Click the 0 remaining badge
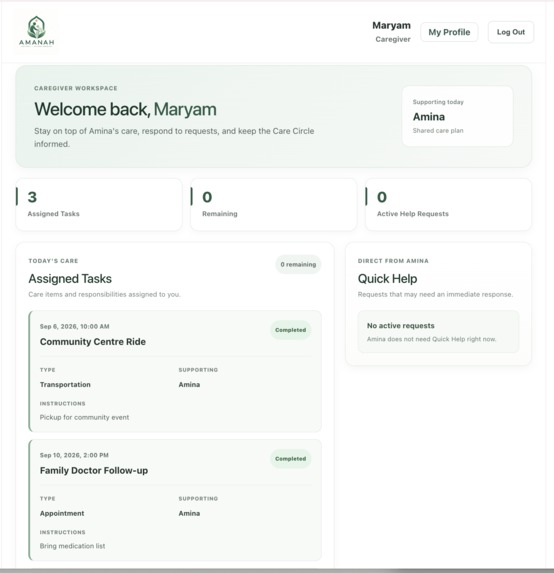Viewport: 554px width, 573px height. (x=298, y=264)
